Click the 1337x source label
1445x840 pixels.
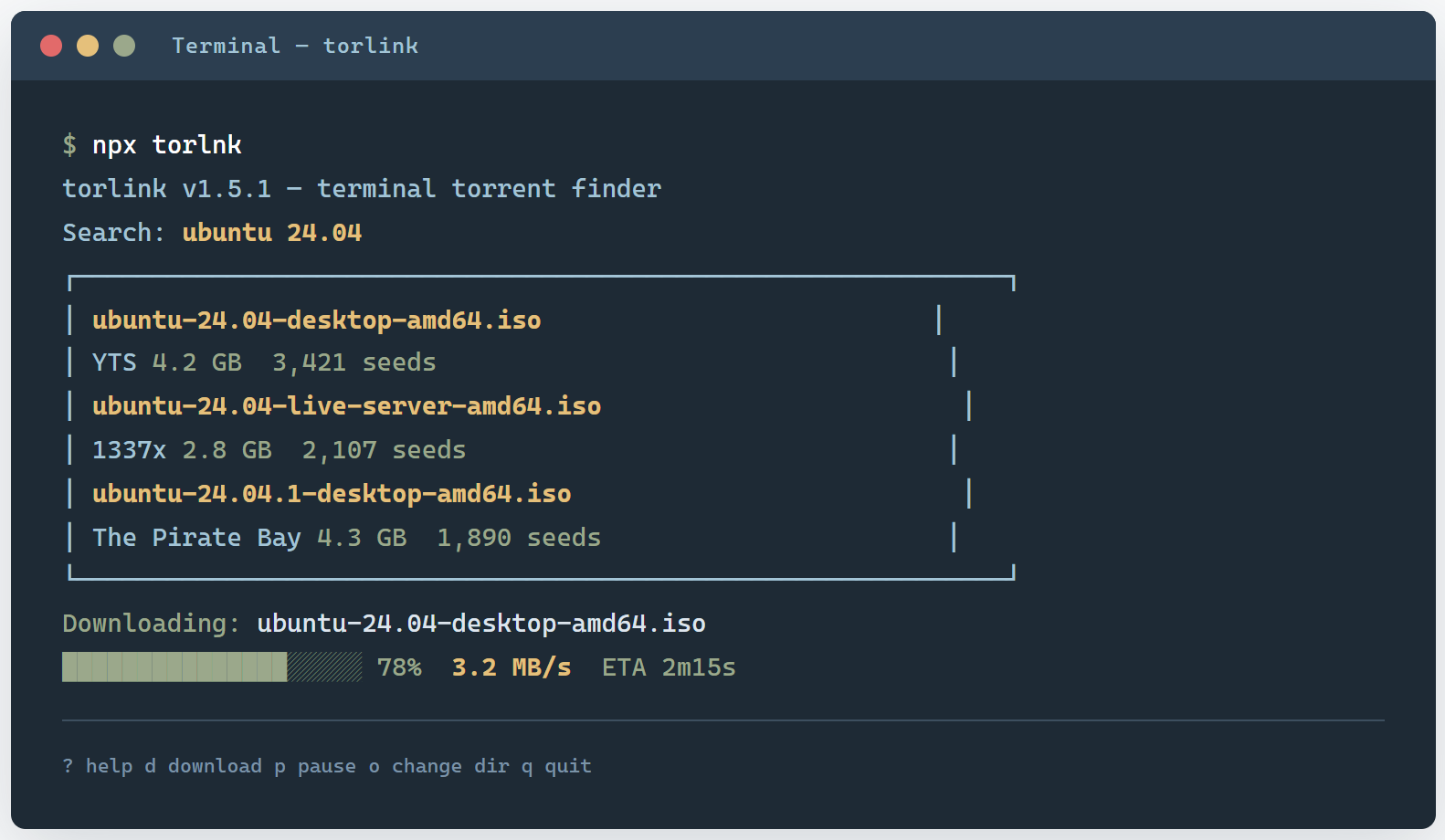coord(129,450)
